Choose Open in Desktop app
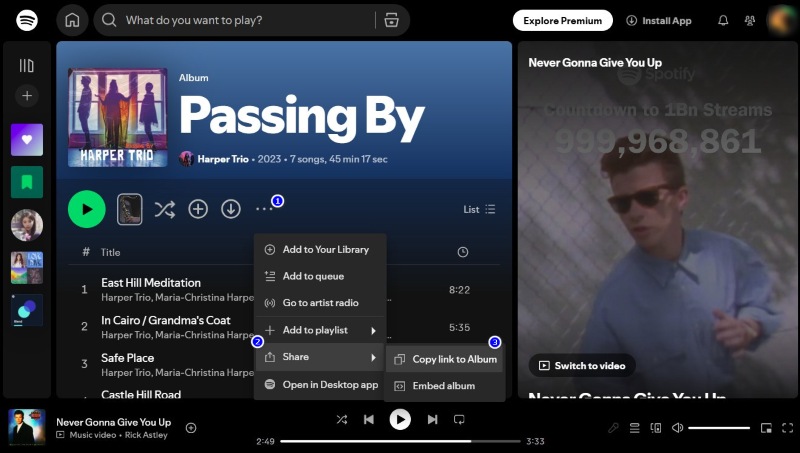The height and width of the screenshot is (453, 800). pos(320,385)
